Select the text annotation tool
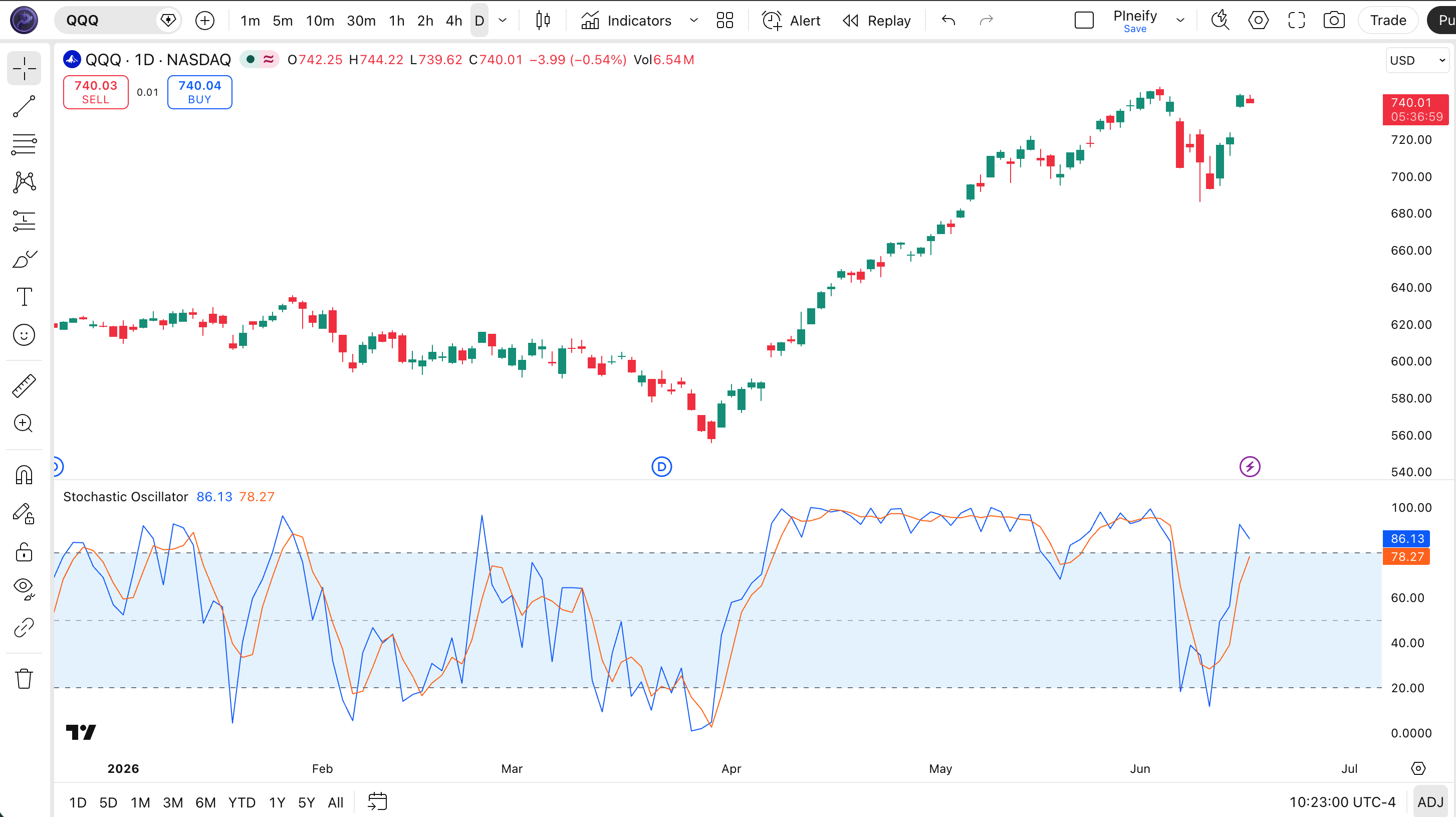1456x817 pixels. point(24,296)
